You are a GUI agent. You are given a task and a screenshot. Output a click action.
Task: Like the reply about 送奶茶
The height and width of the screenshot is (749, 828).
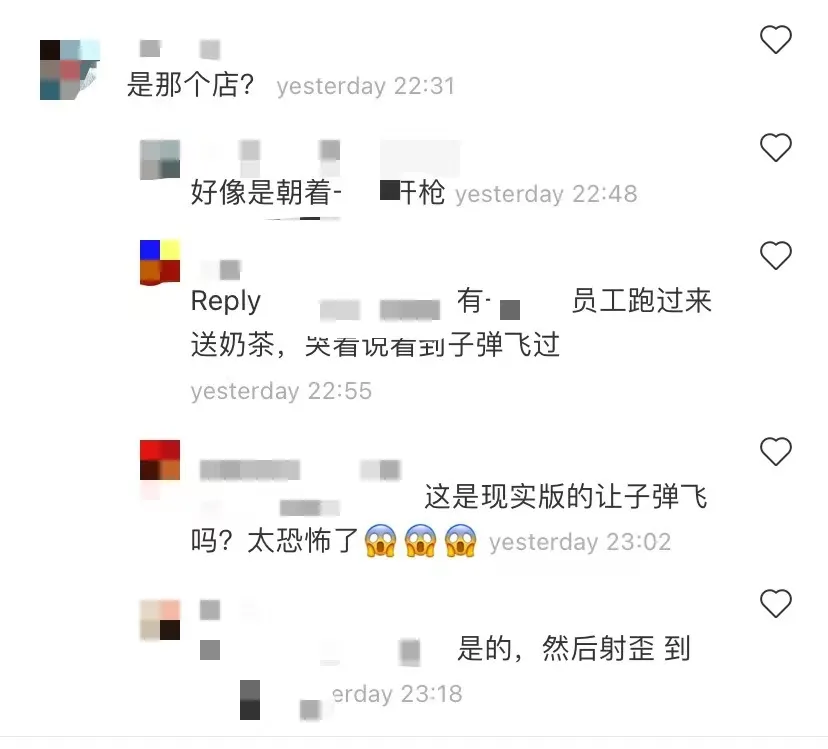coord(776,256)
